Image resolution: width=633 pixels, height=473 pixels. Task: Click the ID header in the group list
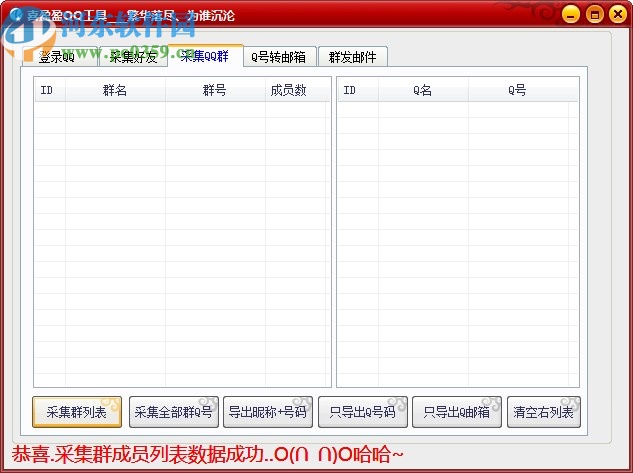(50, 90)
